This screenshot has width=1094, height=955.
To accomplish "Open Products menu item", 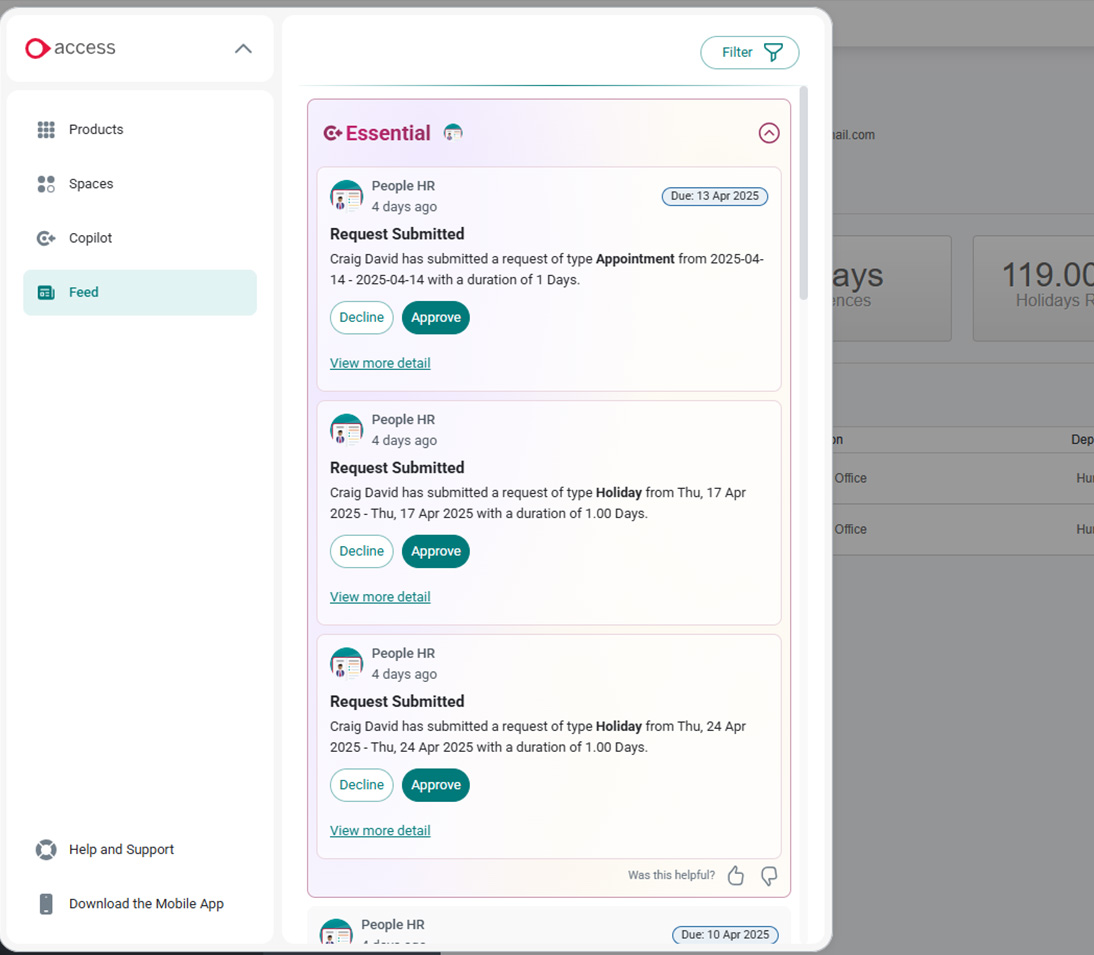I will pyautogui.click(x=140, y=130).
